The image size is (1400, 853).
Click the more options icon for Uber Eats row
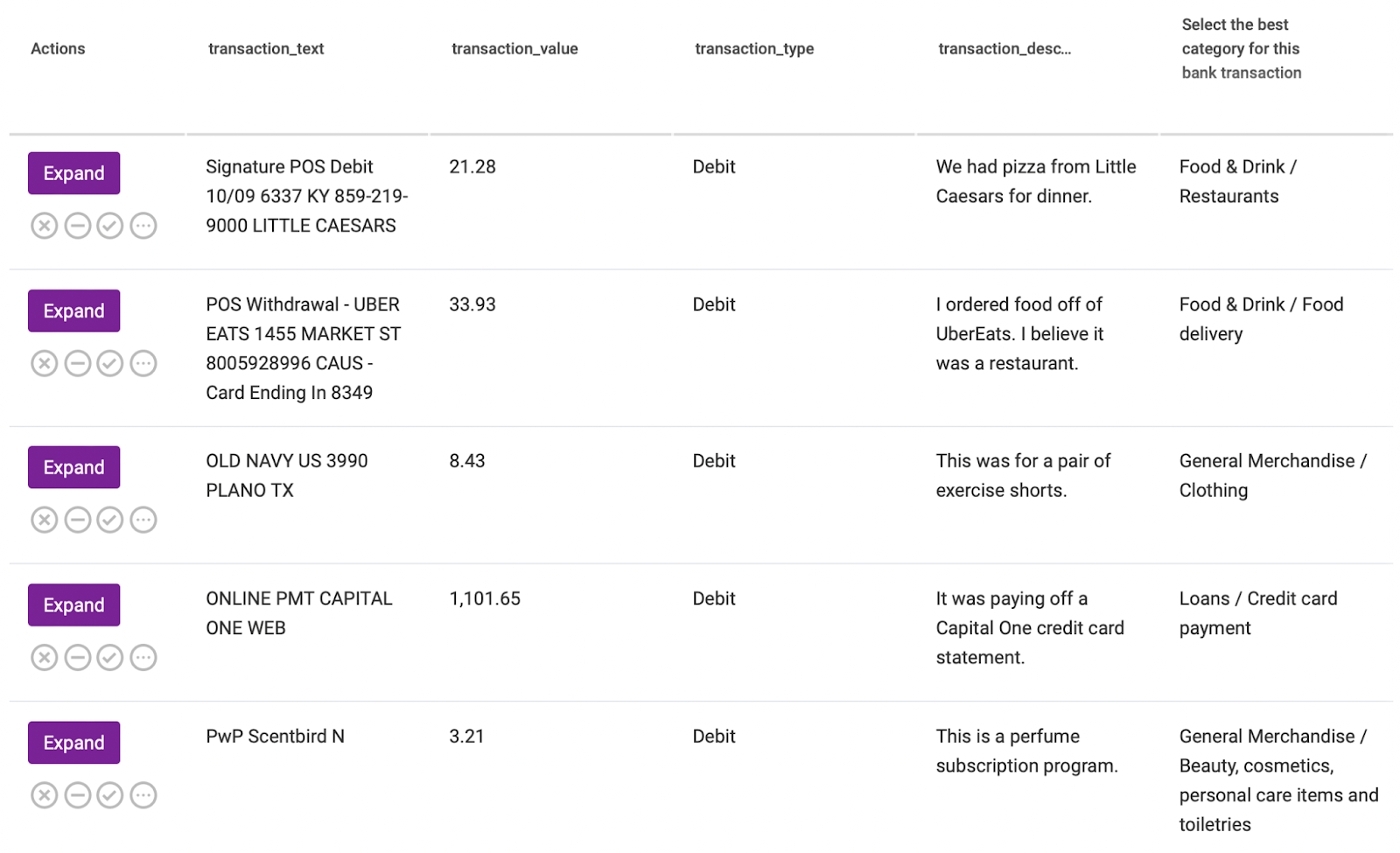click(x=143, y=363)
